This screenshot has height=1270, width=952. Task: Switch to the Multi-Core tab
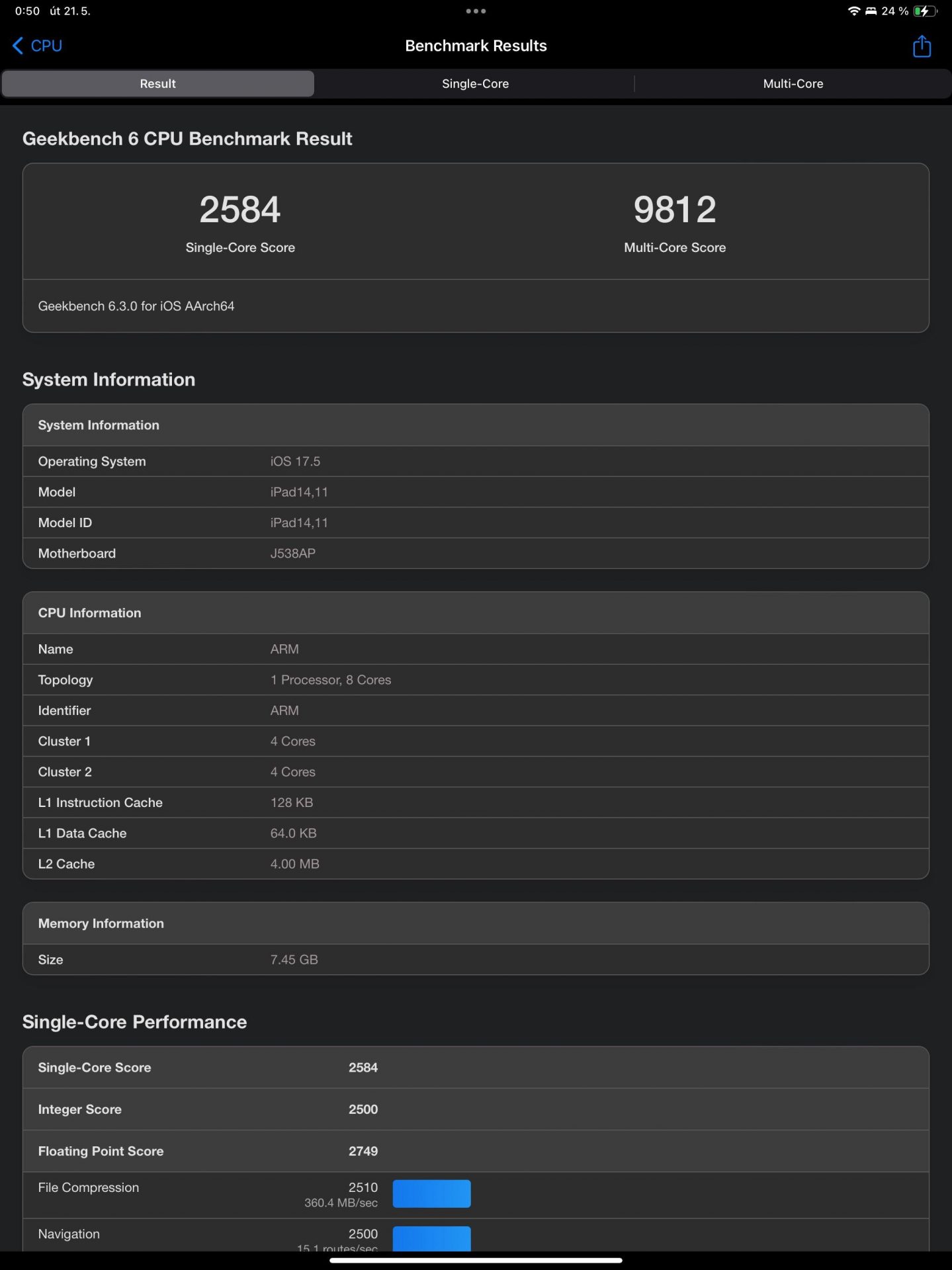point(793,84)
